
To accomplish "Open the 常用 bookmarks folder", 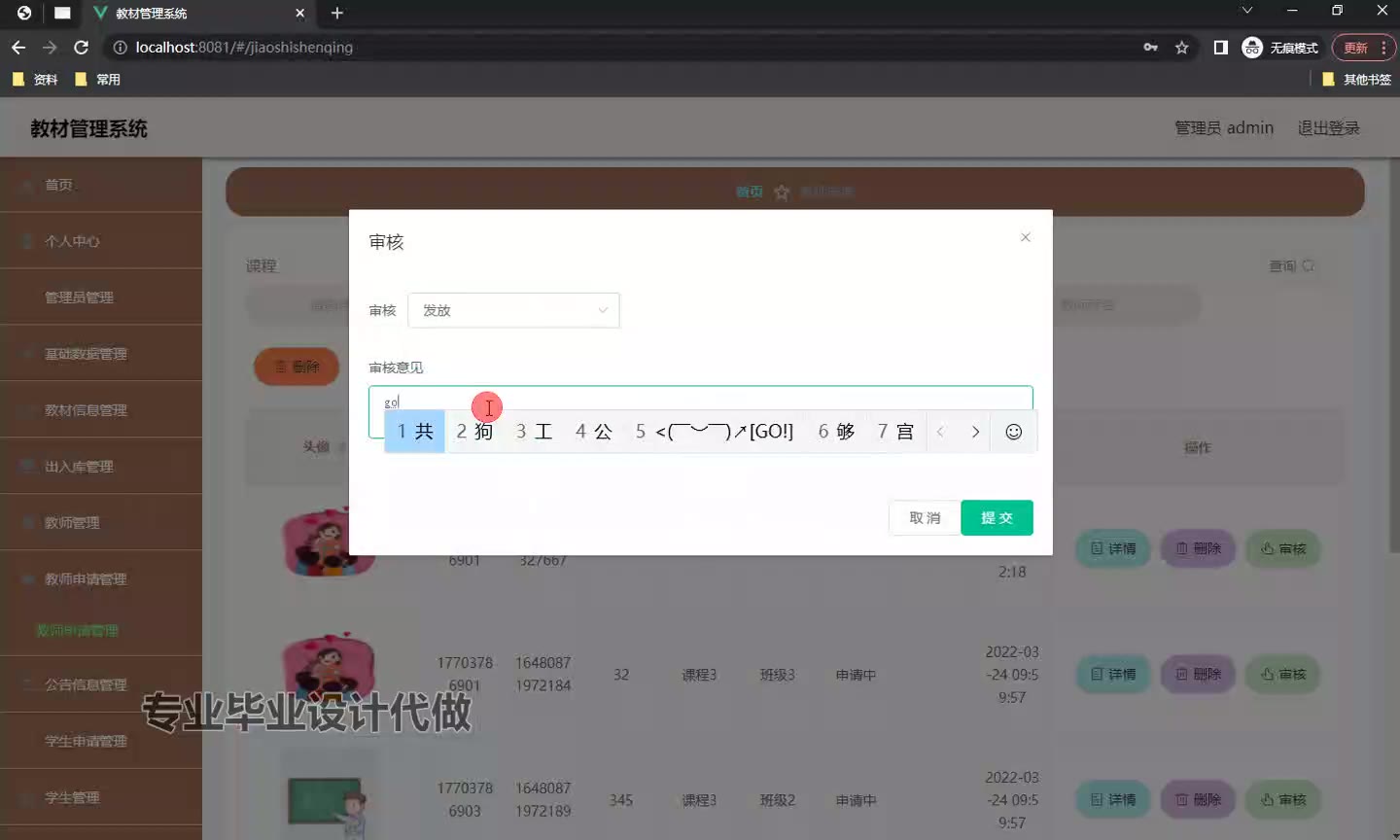I will tap(97, 80).
